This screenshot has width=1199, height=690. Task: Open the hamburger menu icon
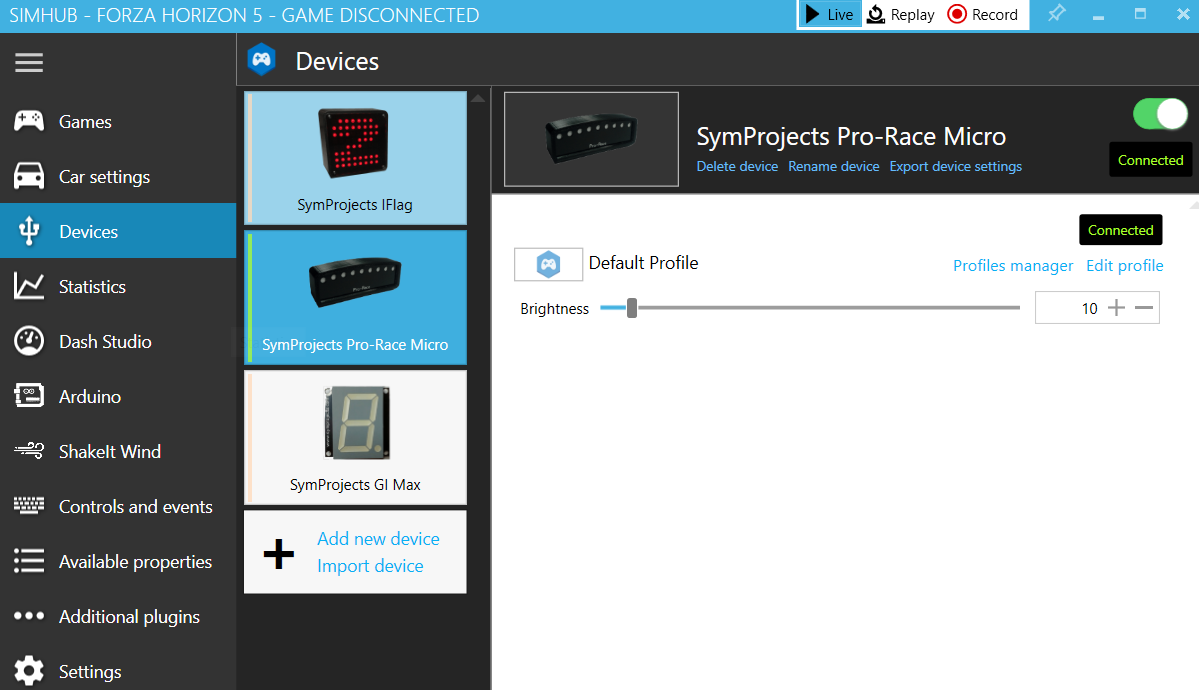click(29, 62)
